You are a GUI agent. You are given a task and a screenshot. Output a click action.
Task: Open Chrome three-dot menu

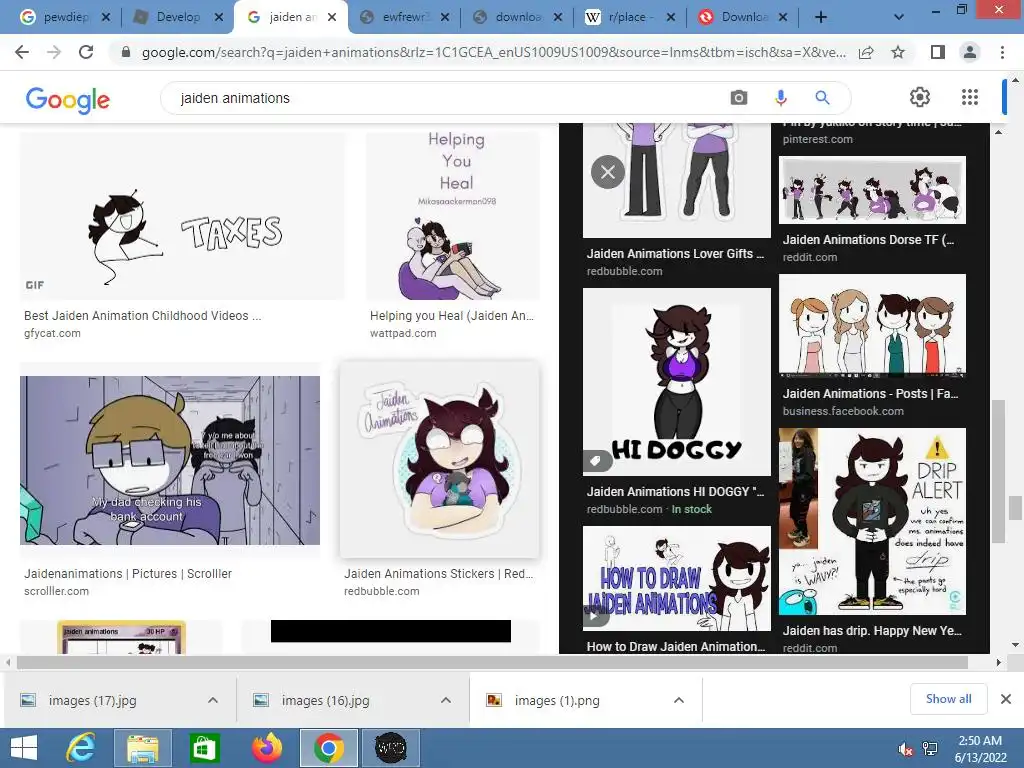pos(1002,52)
